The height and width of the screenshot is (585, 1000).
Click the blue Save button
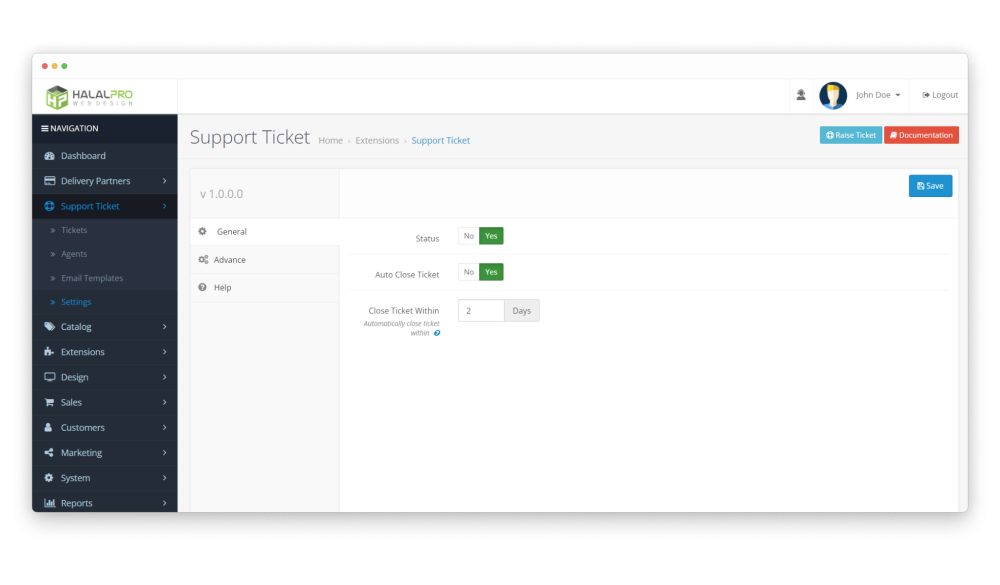(x=930, y=186)
